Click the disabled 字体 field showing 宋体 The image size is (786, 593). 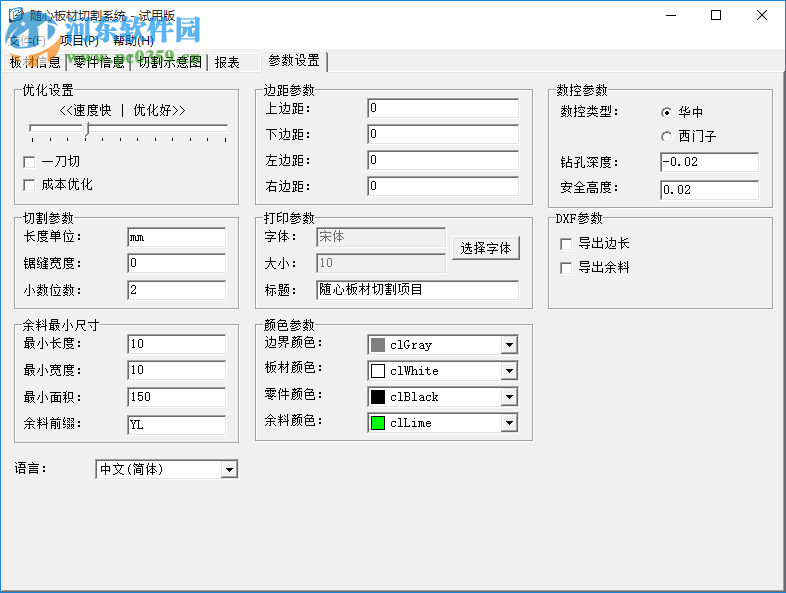point(381,237)
